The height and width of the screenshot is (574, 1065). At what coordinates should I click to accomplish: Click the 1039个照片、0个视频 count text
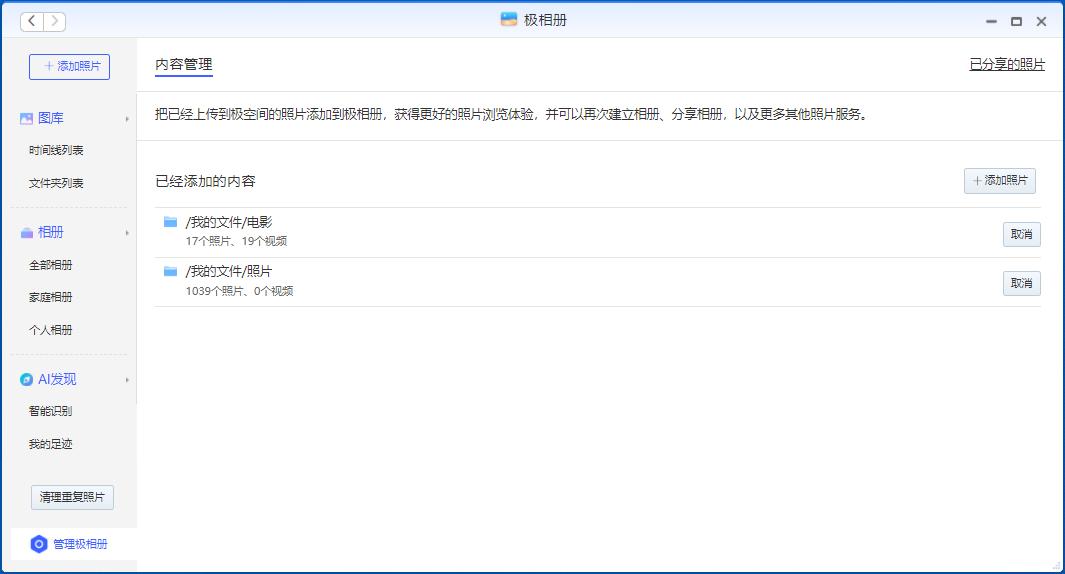click(x=240, y=291)
